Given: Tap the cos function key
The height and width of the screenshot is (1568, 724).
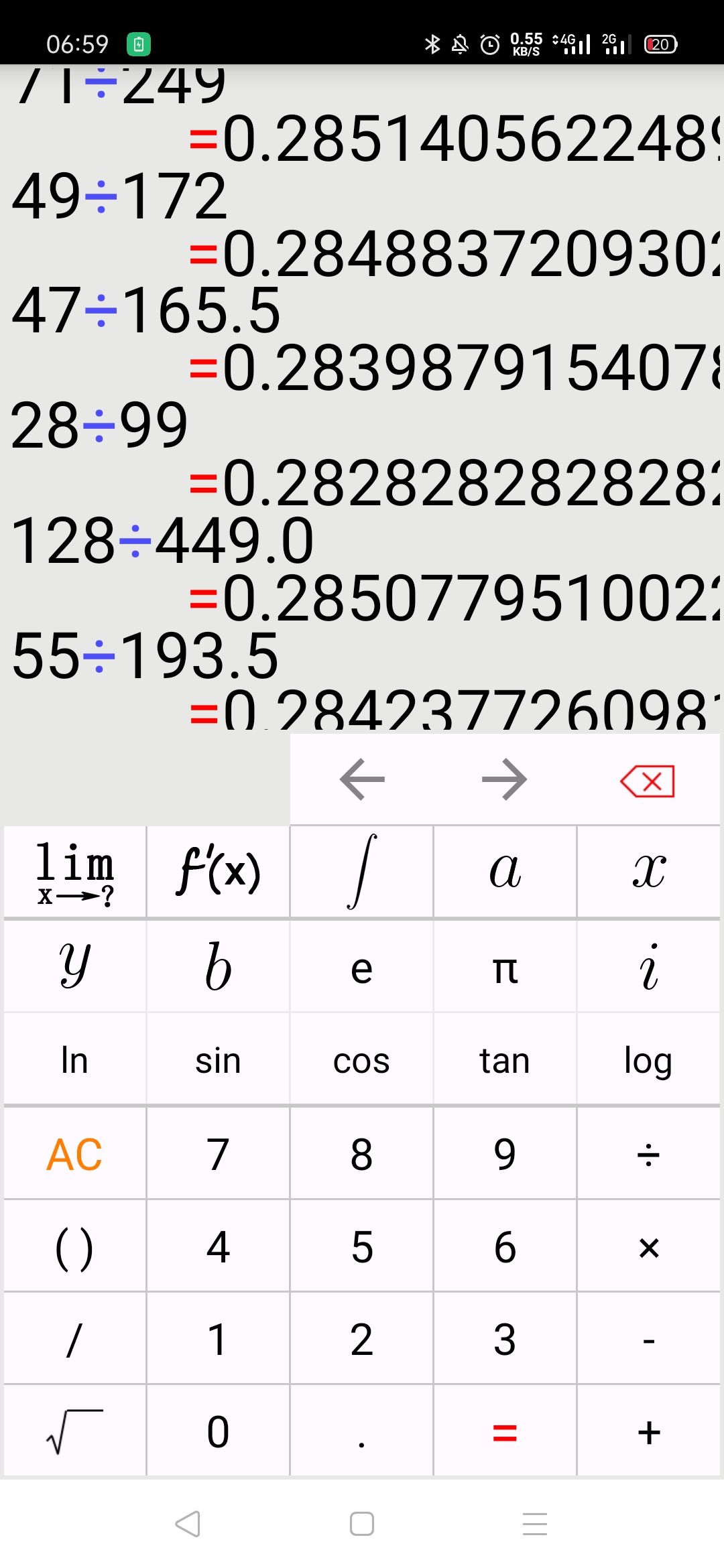Looking at the screenshot, I should point(361,1059).
